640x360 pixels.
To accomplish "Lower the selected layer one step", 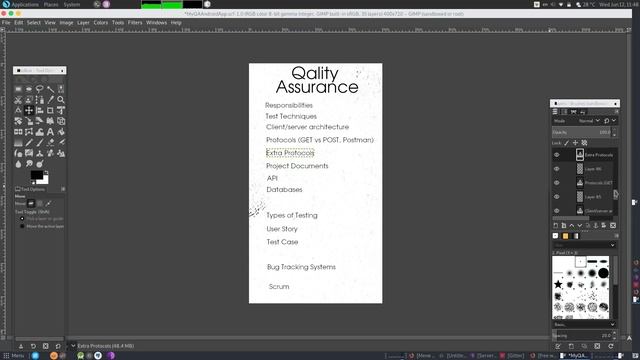I will [580, 225].
